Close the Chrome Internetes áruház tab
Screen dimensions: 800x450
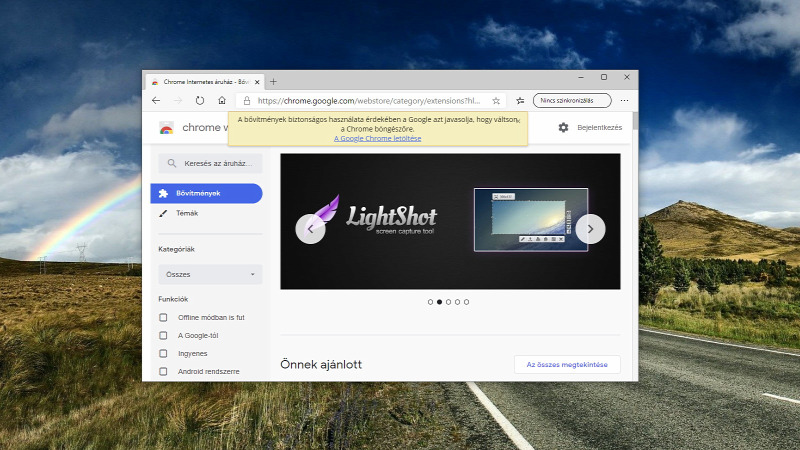click(x=257, y=82)
